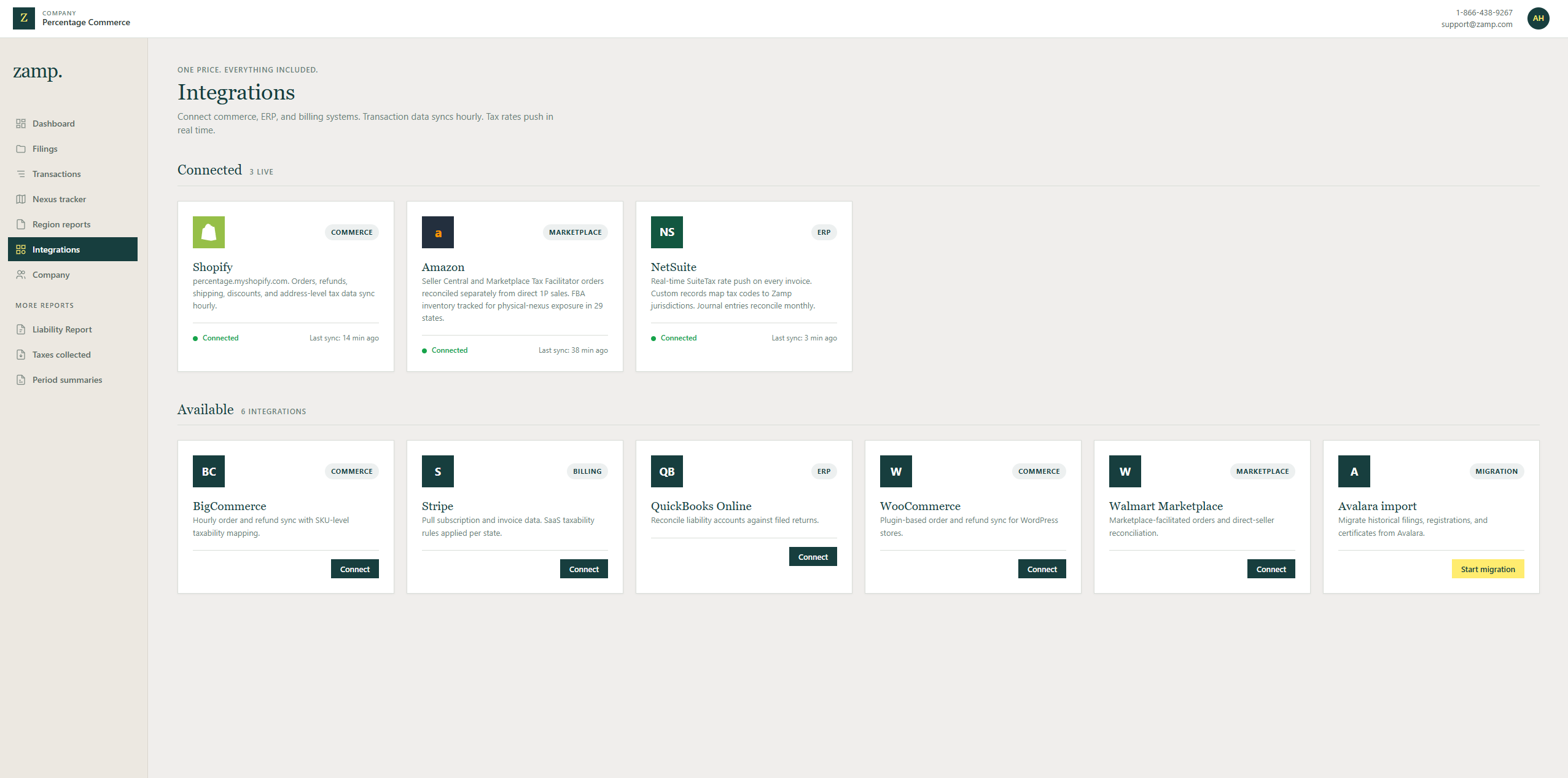Click the Amazon integration logo icon
Screen dimensions: 1568x778
tap(438, 232)
